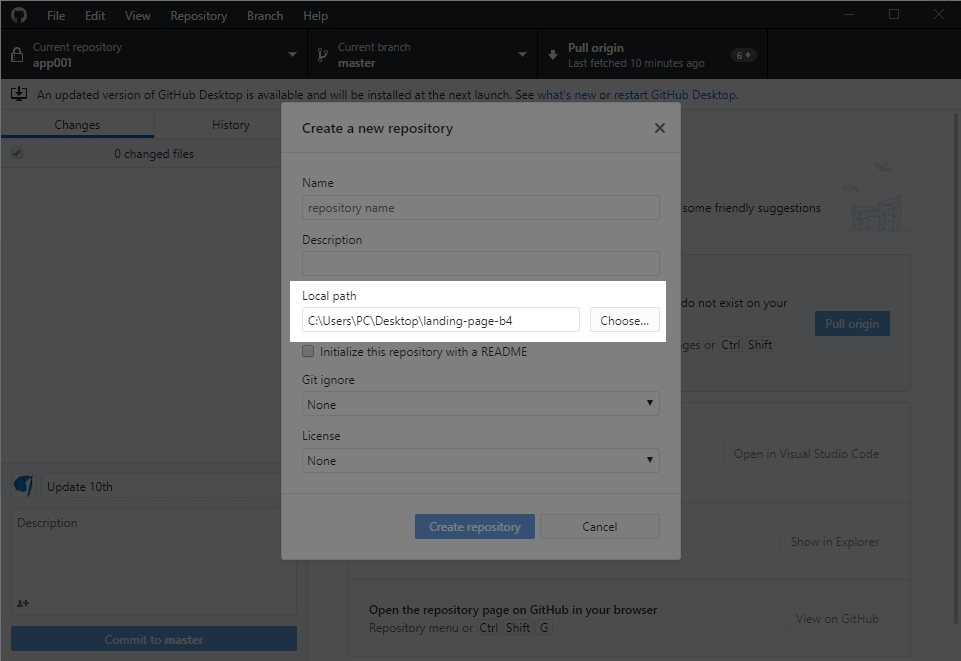
Task: Click the dialog Description input field
Action: click(x=480, y=263)
